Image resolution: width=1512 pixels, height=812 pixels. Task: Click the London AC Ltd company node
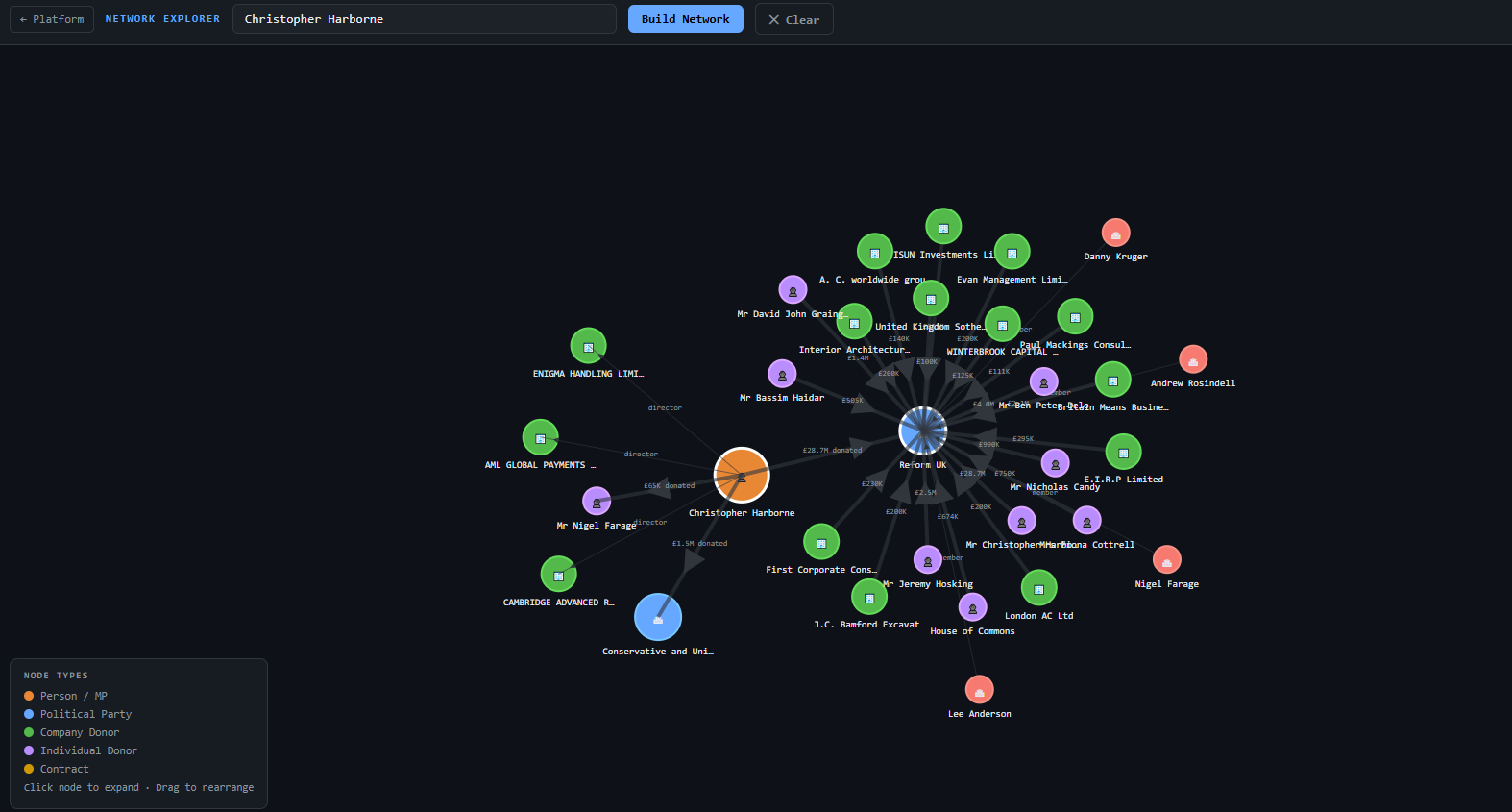pos(1039,588)
